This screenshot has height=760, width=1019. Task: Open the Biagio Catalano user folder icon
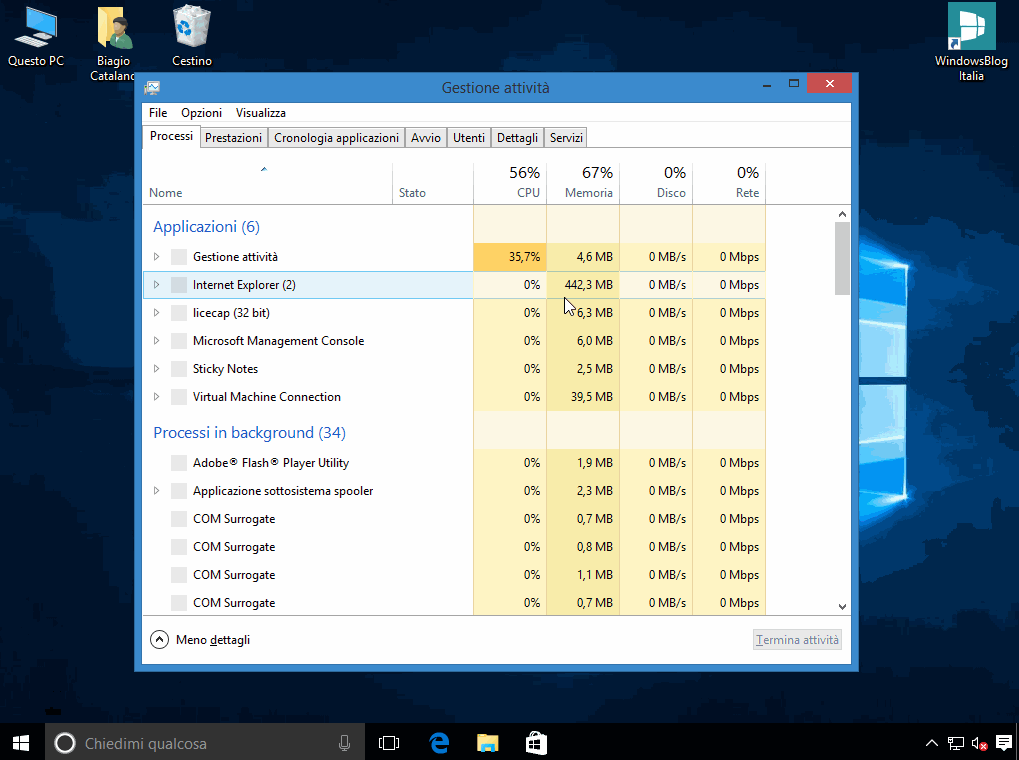pos(114,42)
